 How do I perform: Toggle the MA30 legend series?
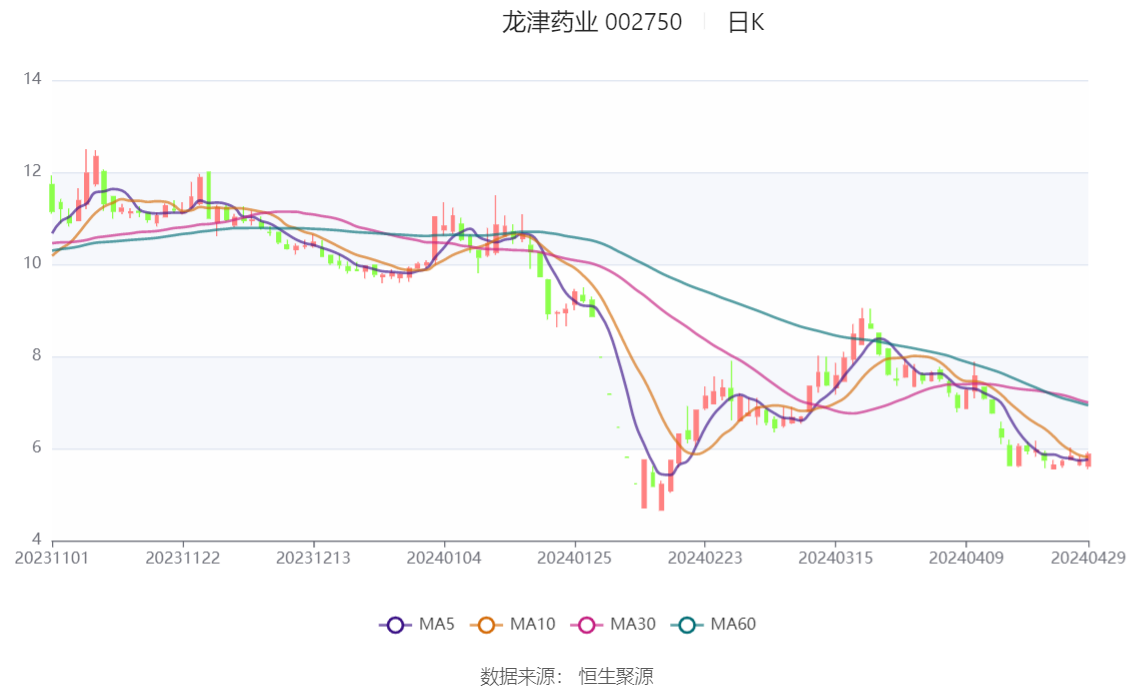pyautogui.click(x=613, y=624)
